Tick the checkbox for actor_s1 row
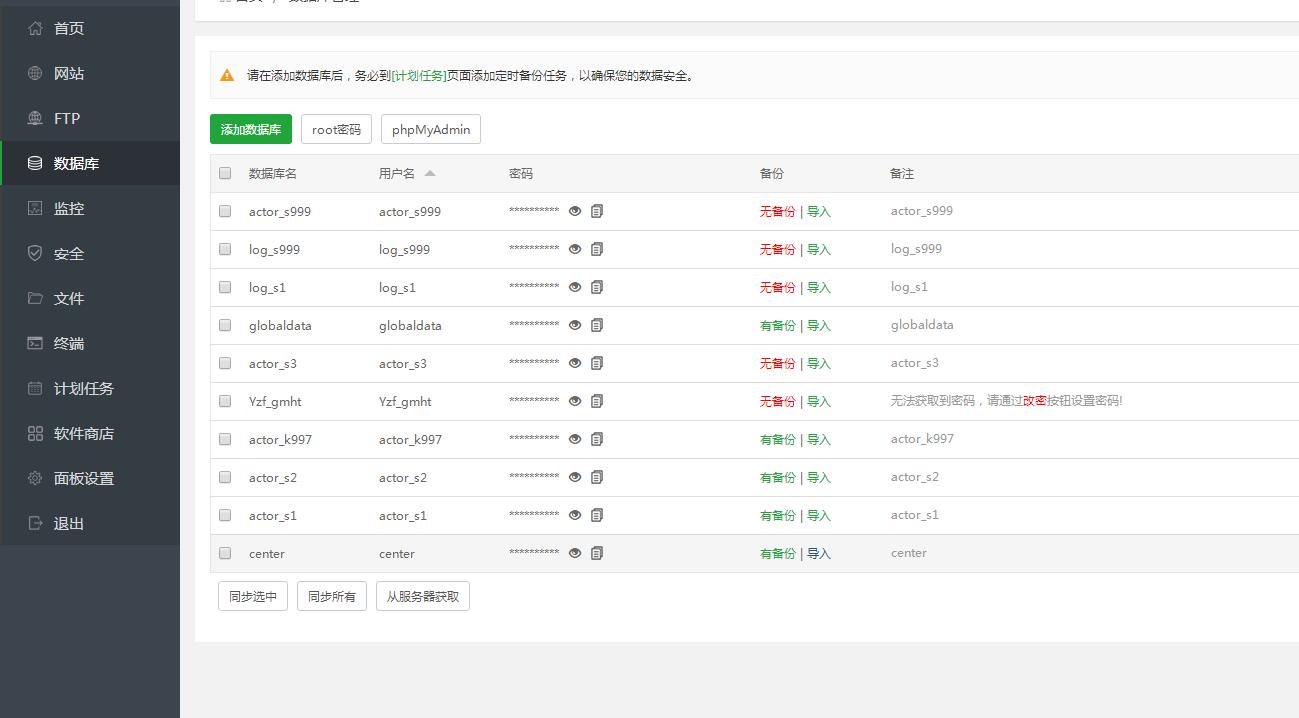This screenshot has width=1299, height=718. tap(225, 515)
